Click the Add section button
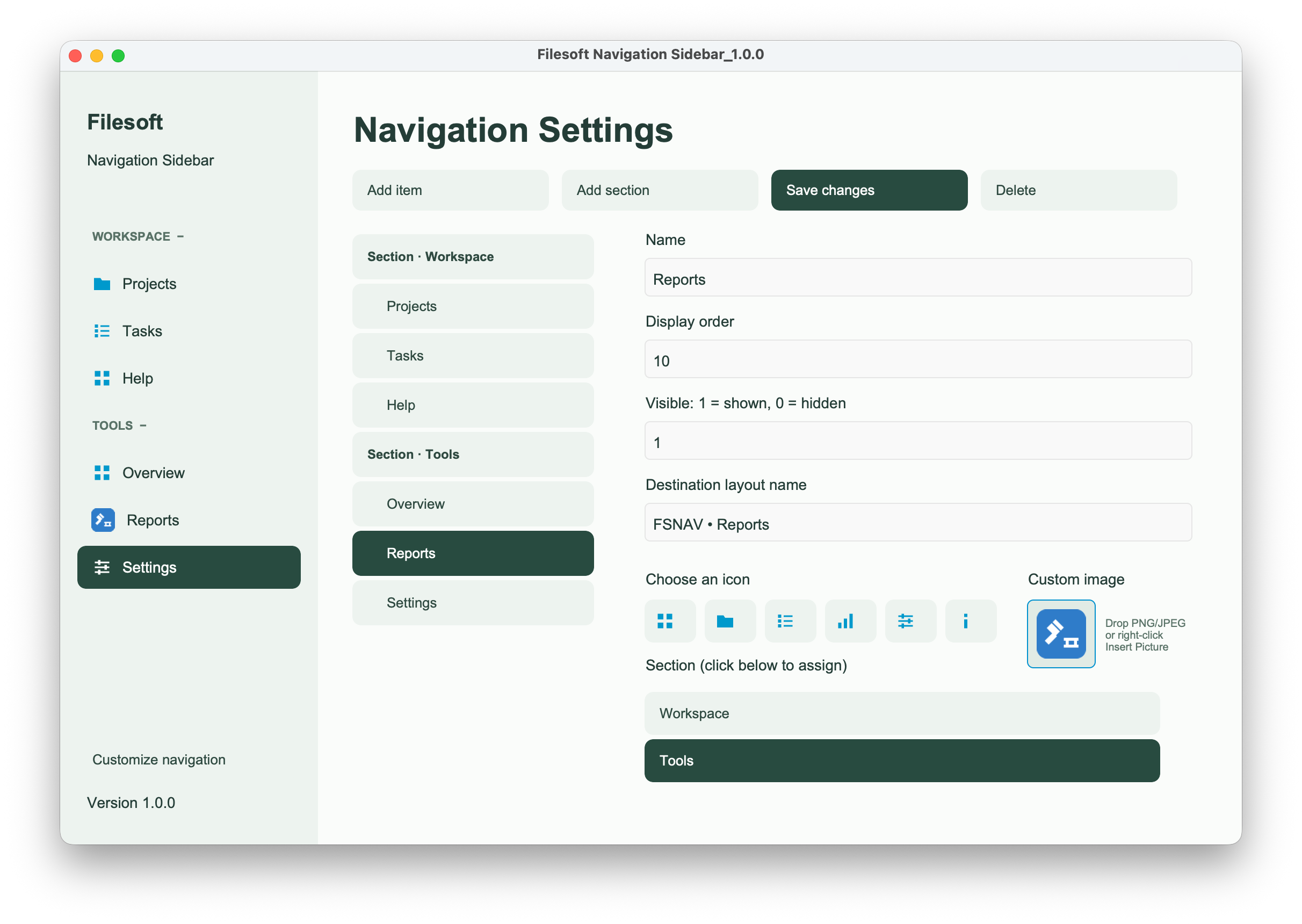The image size is (1302, 924). click(x=660, y=190)
